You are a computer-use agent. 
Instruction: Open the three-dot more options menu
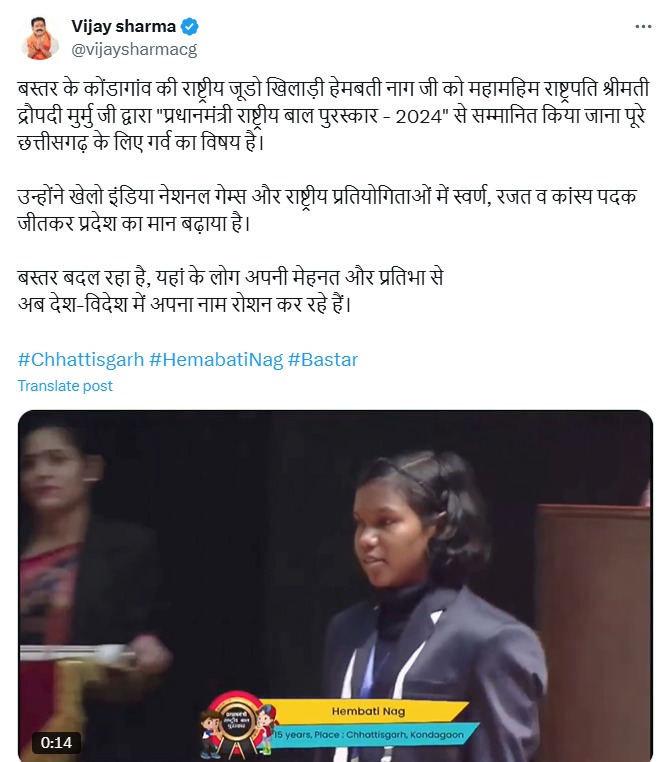click(643, 27)
